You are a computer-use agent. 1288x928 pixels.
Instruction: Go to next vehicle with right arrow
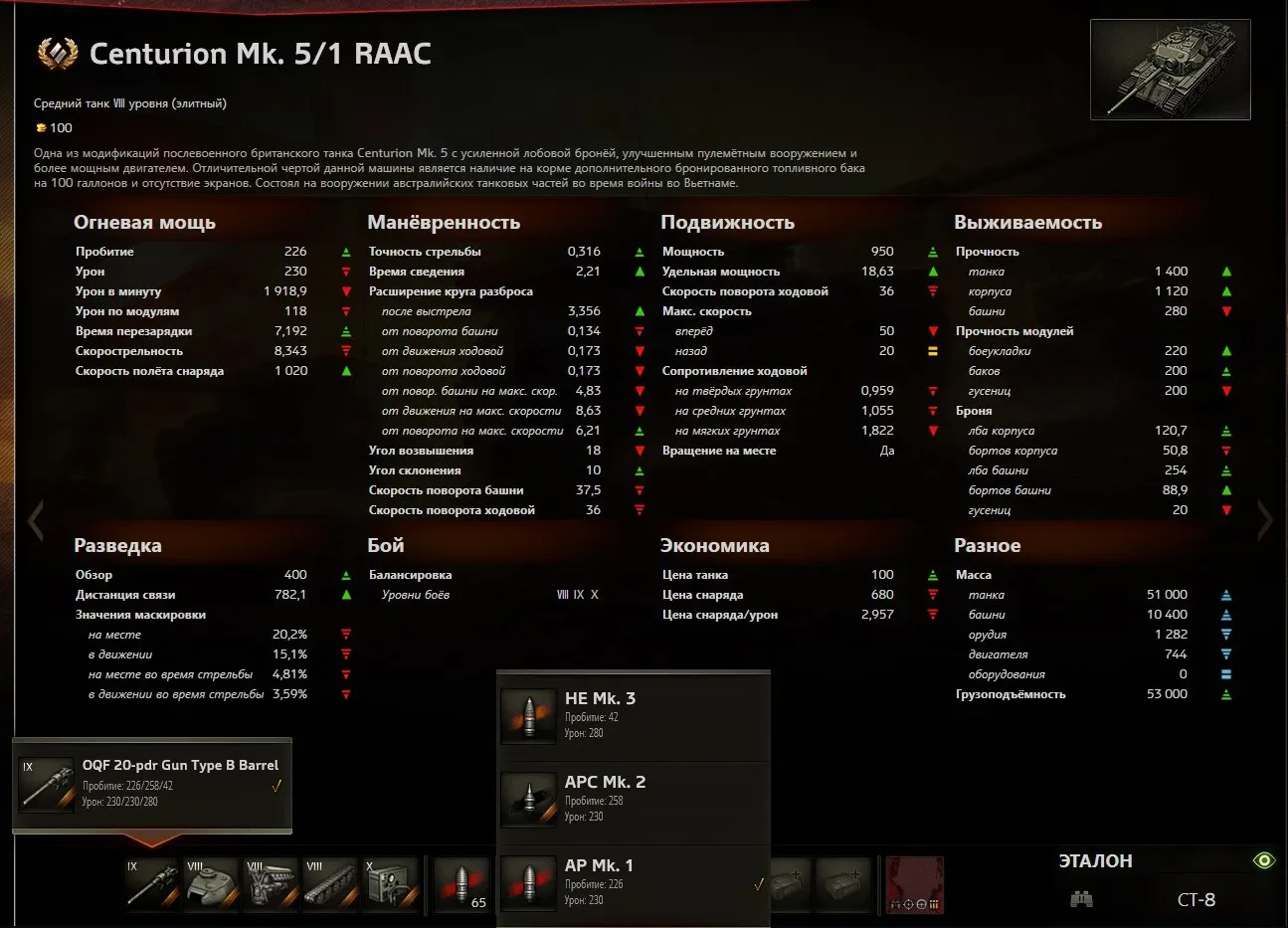pos(1265,520)
